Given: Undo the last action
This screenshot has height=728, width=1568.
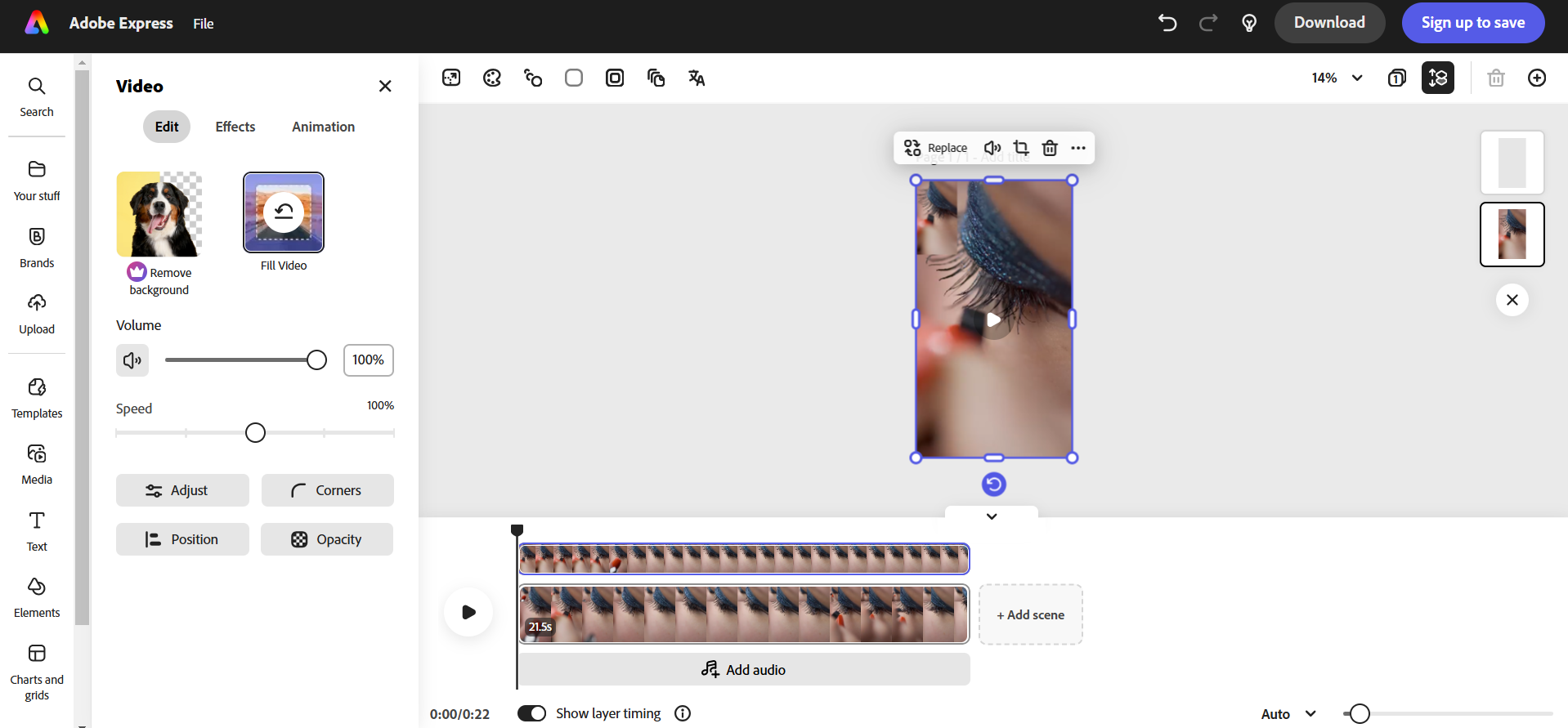Looking at the screenshot, I should tap(1167, 23).
